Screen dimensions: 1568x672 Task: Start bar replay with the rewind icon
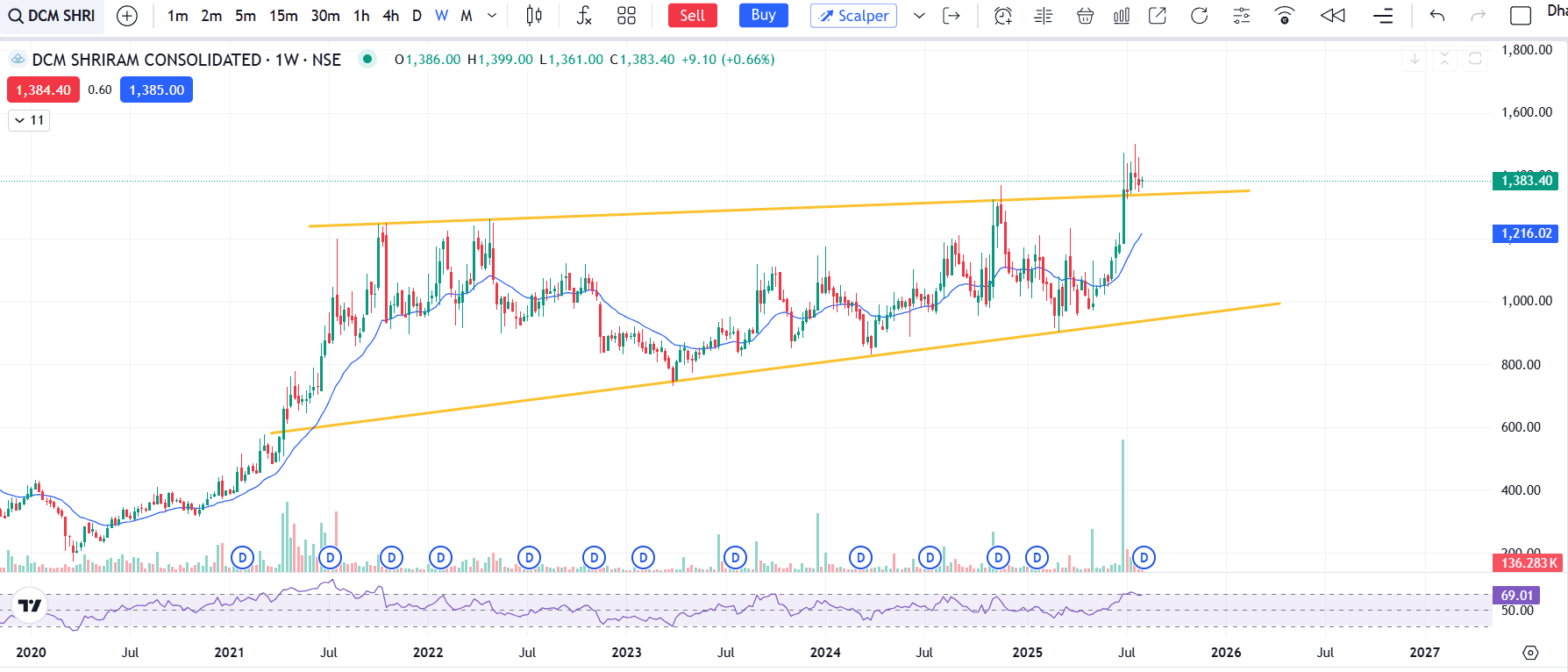(x=1333, y=16)
